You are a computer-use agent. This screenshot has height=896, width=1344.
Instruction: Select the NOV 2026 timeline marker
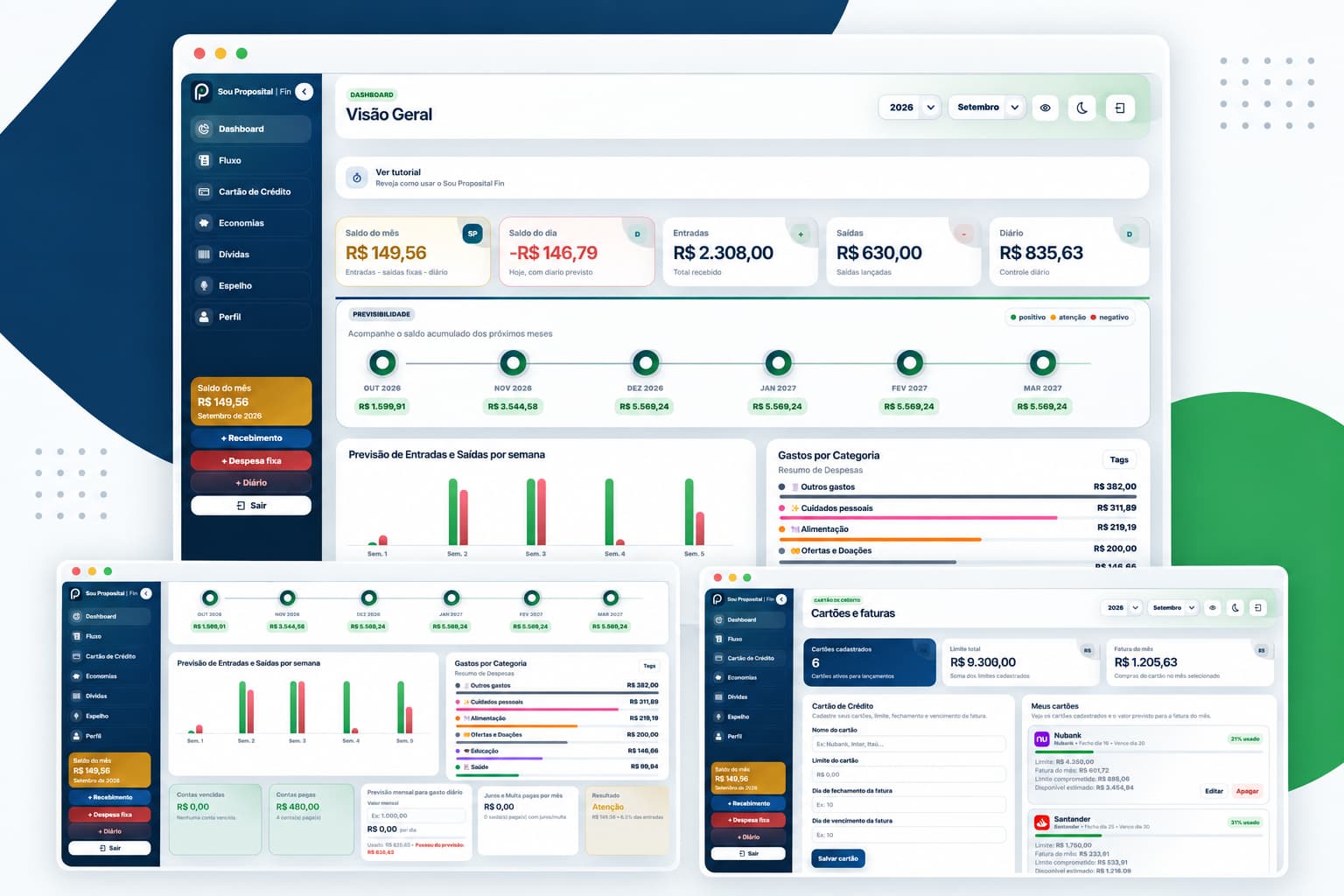tap(513, 362)
